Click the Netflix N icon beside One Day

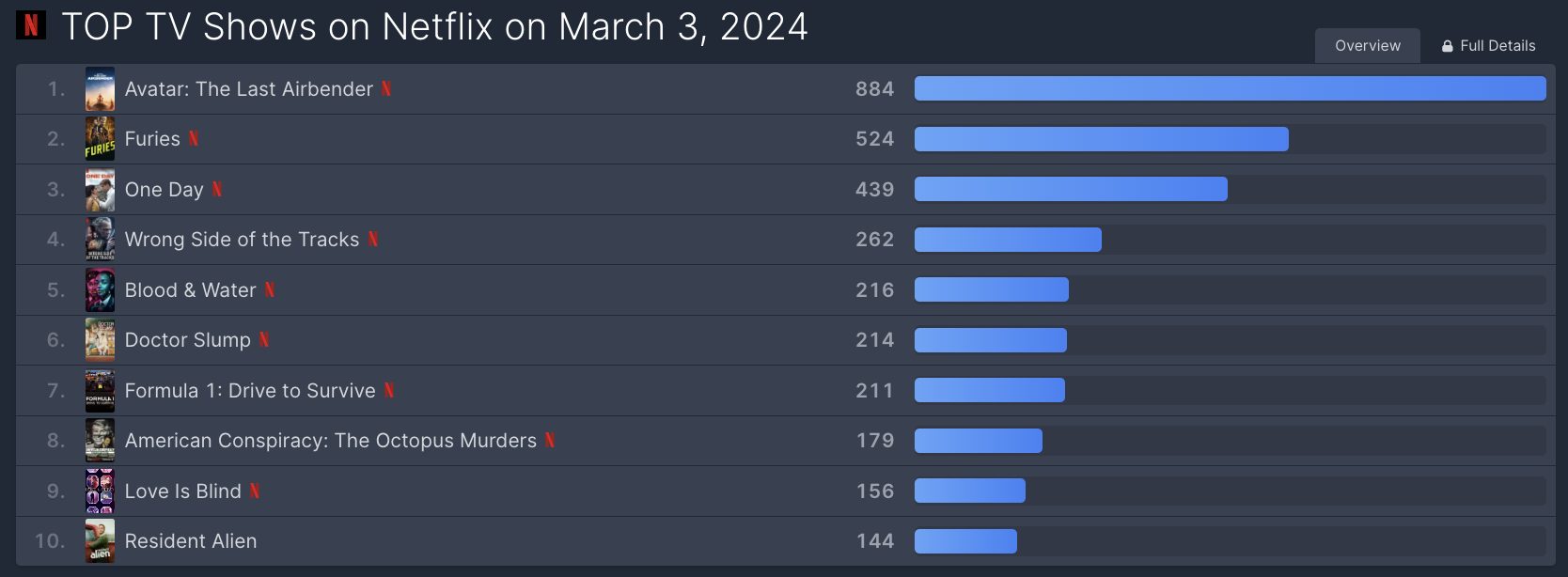click(217, 189)
